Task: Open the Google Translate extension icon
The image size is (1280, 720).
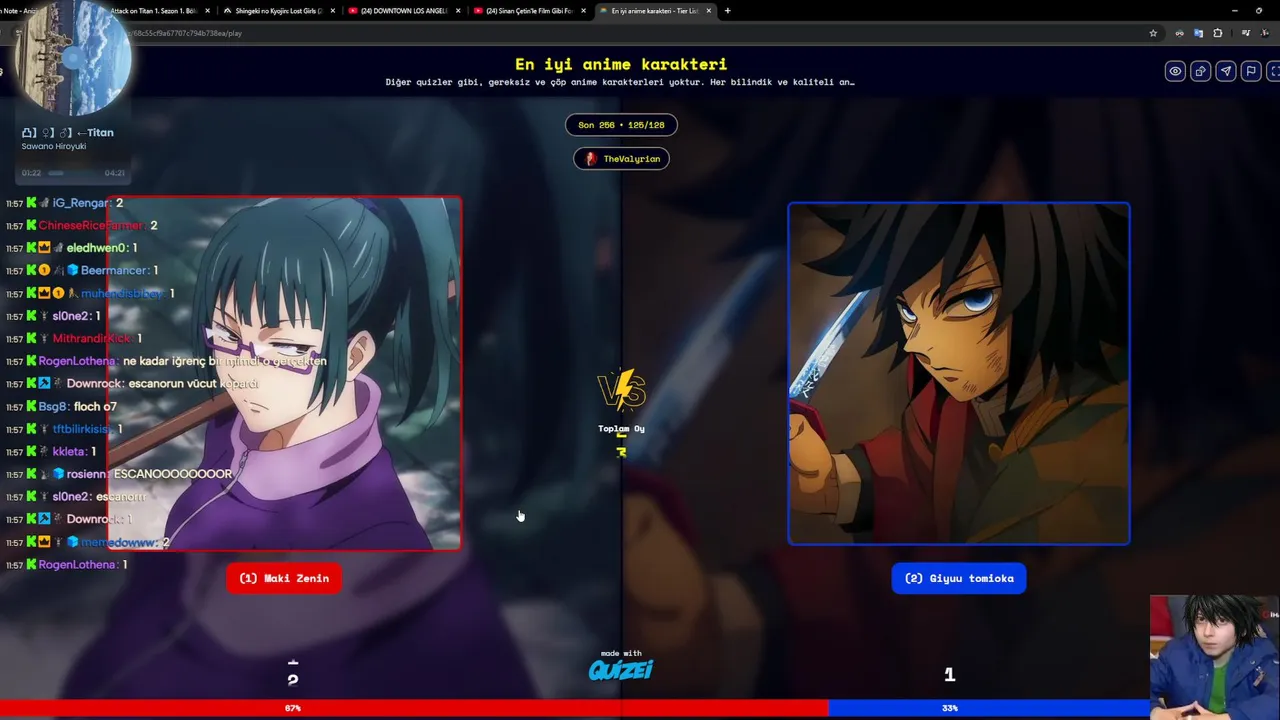Action: pos(1198,33)
